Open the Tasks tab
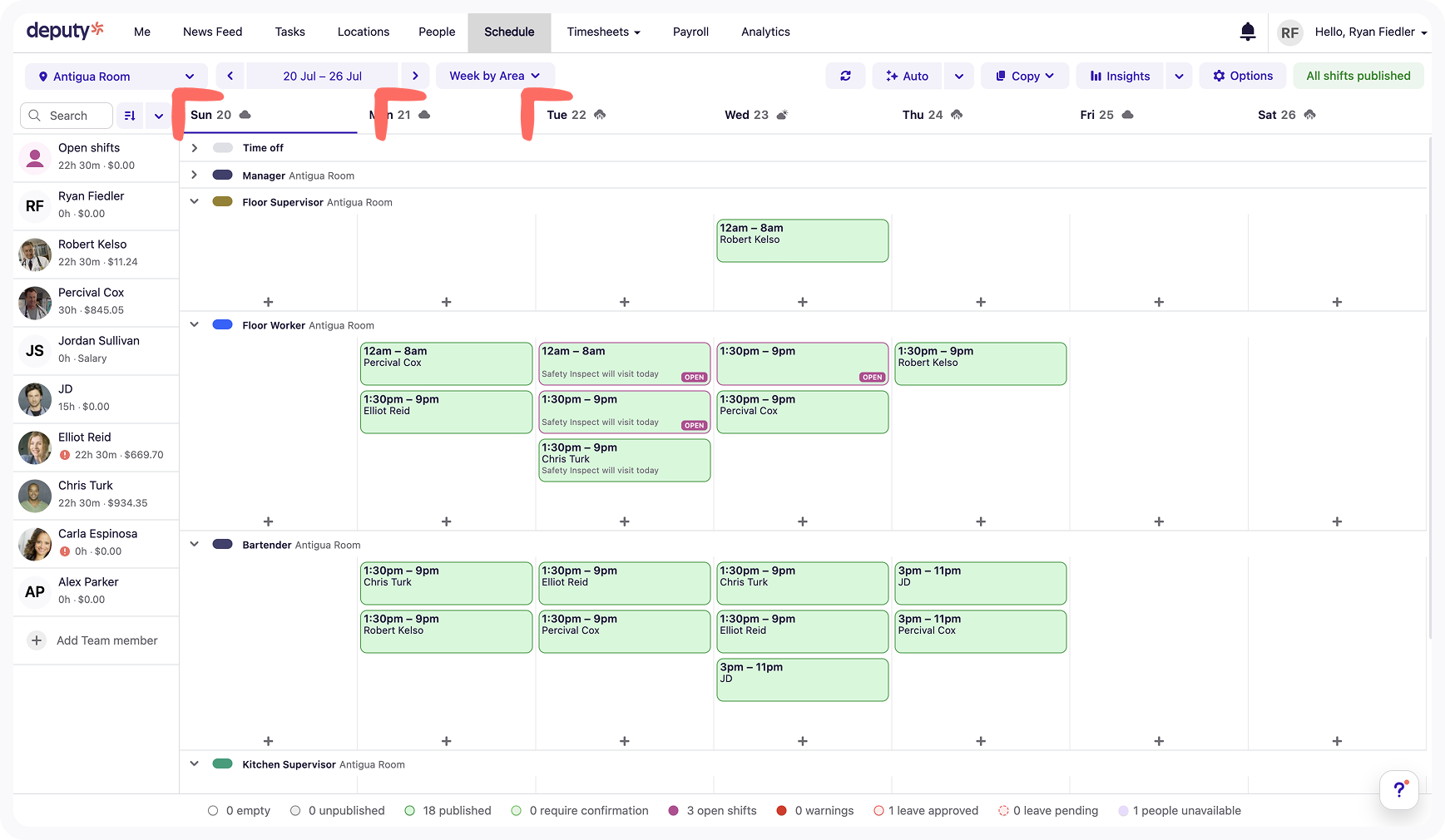Screen dimensions: 1445x840 coord(289,32)
